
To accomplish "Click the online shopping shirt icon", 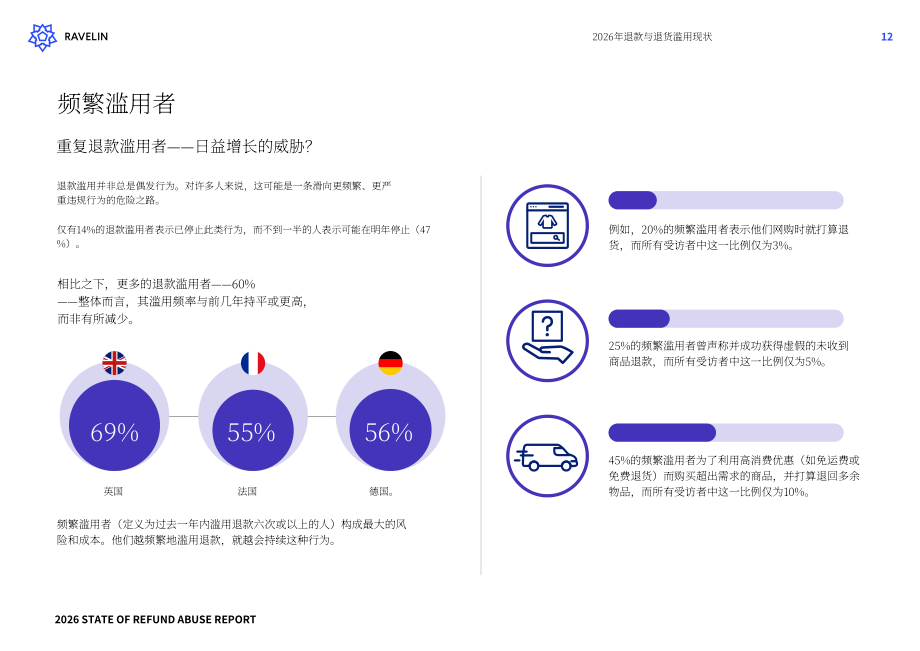I will 547,225.
